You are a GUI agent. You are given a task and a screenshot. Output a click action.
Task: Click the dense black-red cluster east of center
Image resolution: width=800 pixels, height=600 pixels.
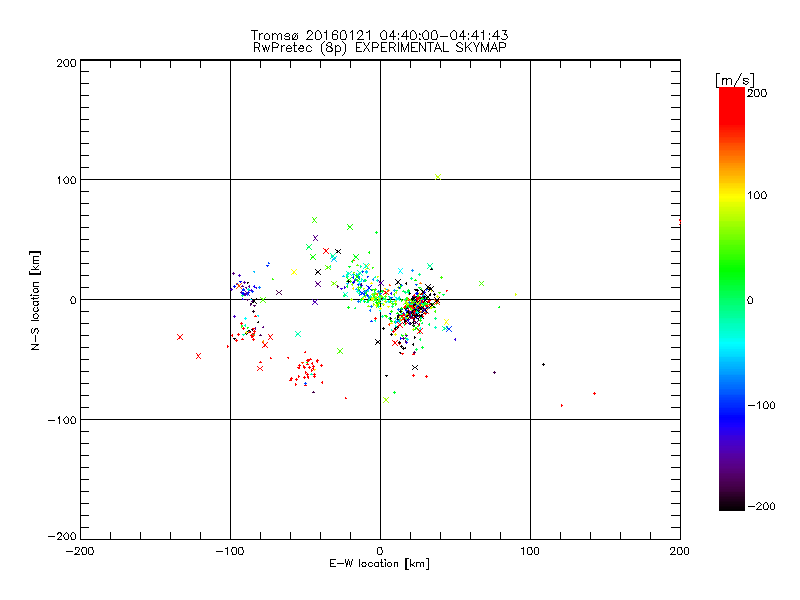tap(416, 307)
